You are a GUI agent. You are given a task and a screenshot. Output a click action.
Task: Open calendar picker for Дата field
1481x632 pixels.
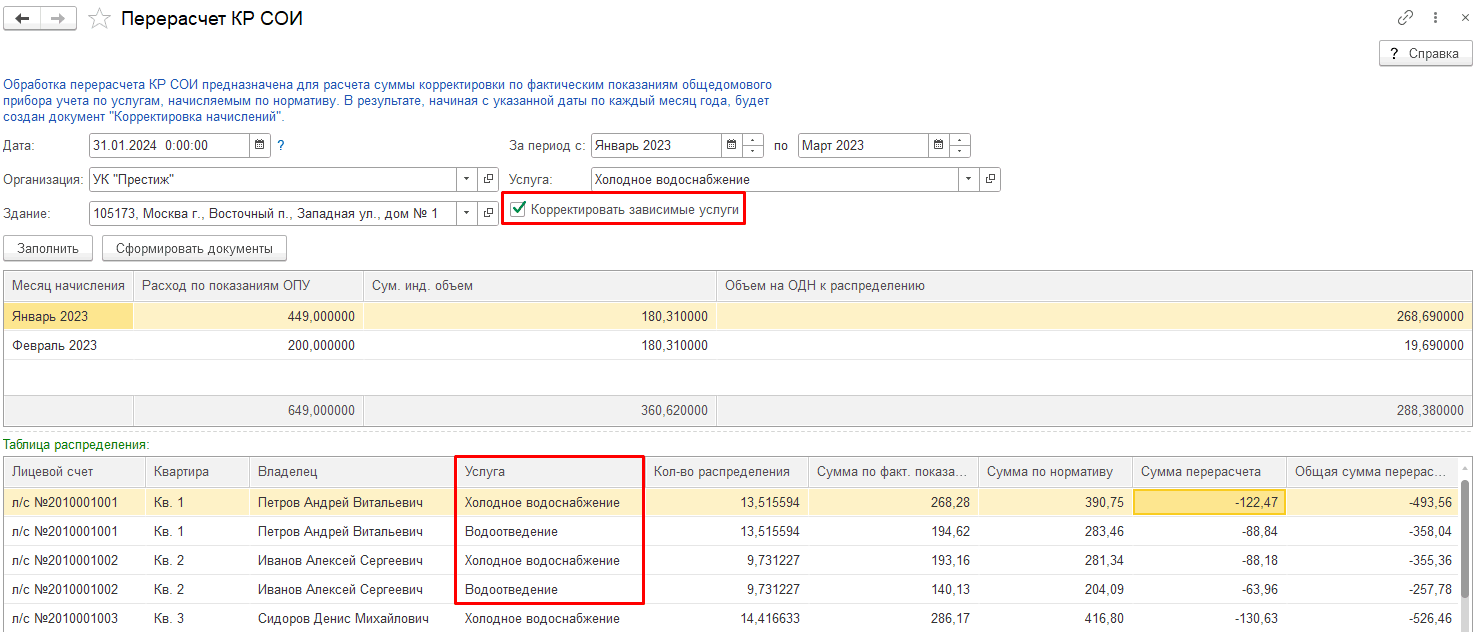pyautogui.click(x=260, y=145)
